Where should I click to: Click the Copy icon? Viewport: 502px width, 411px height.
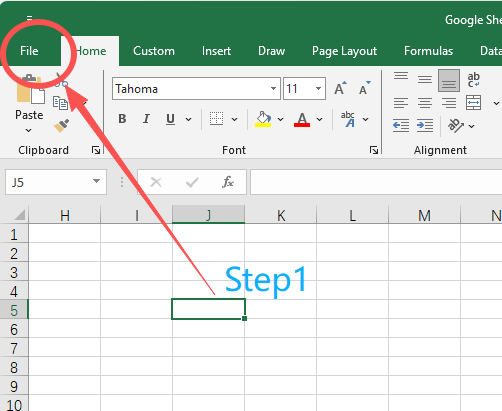pos(60,103)
